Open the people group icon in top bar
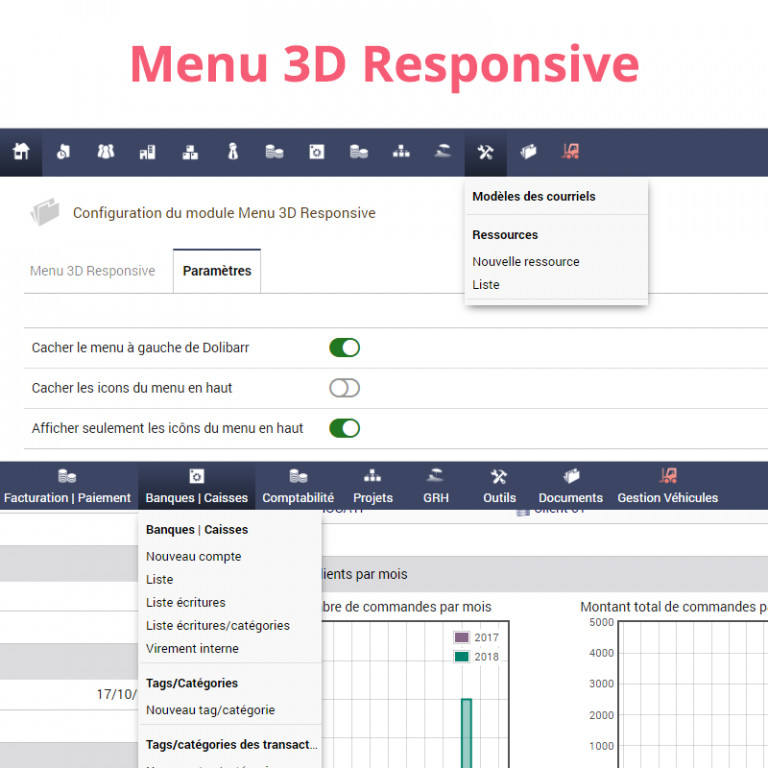Image resolution: width=768 pixels, height=768 pixels. tap(105, 152)
